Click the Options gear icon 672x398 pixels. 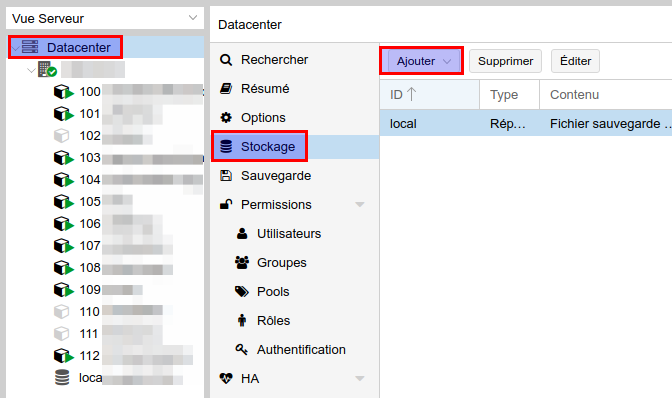(226, 117)
